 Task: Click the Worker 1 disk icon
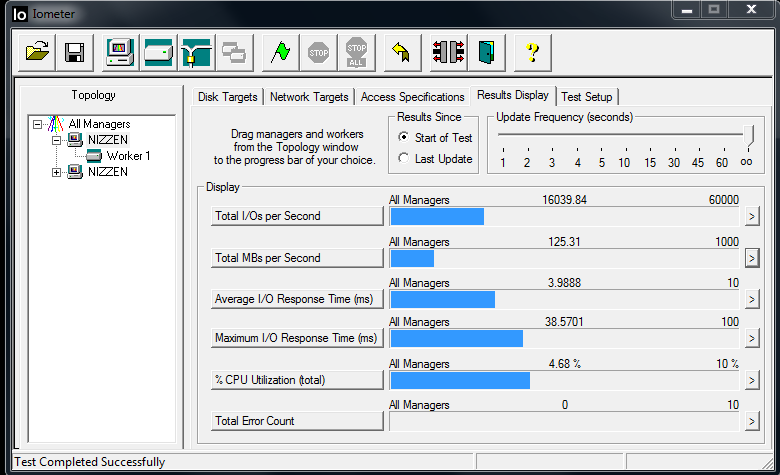(x=94, y=156)
